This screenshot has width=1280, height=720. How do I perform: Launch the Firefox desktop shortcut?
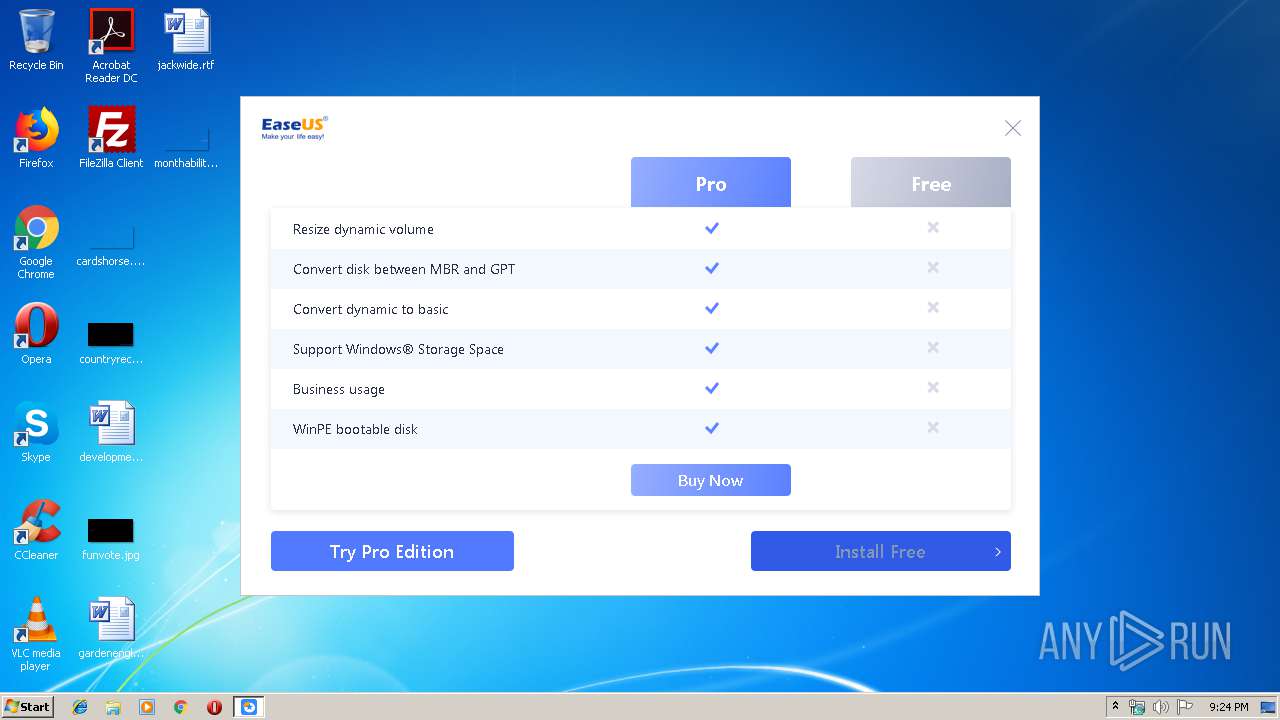pos(36,138)
